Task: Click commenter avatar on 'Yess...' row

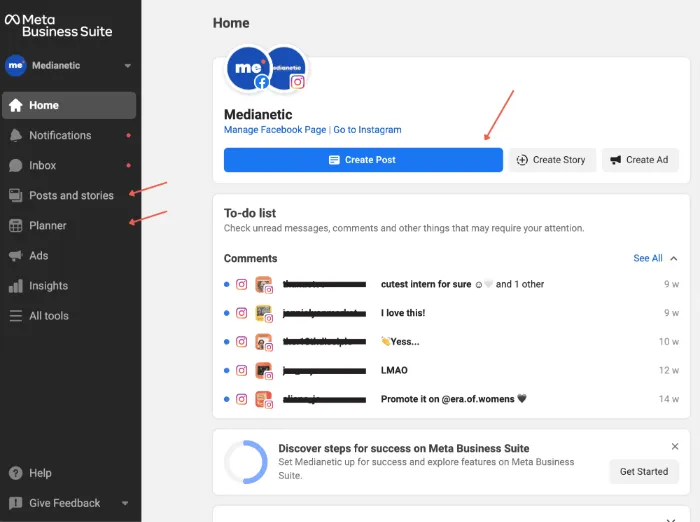Action: click(263, 342)
